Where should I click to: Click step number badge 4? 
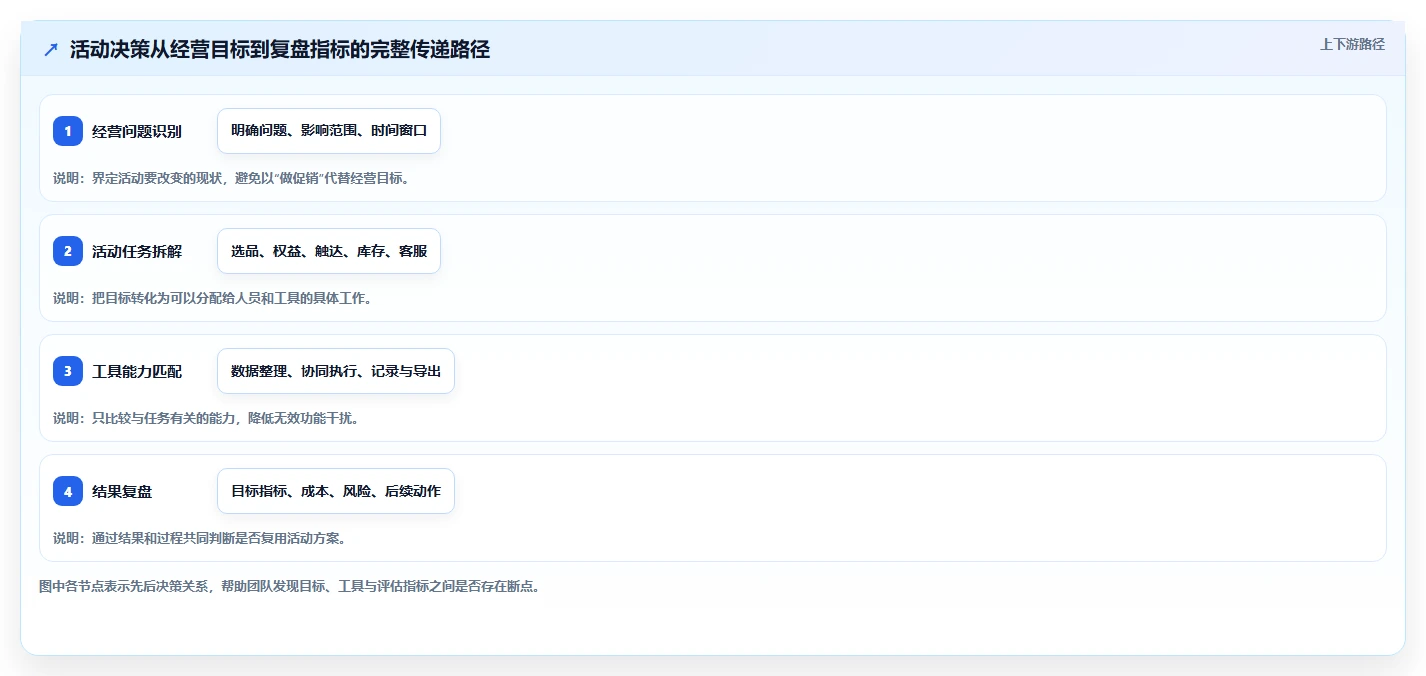click(68, 491)
